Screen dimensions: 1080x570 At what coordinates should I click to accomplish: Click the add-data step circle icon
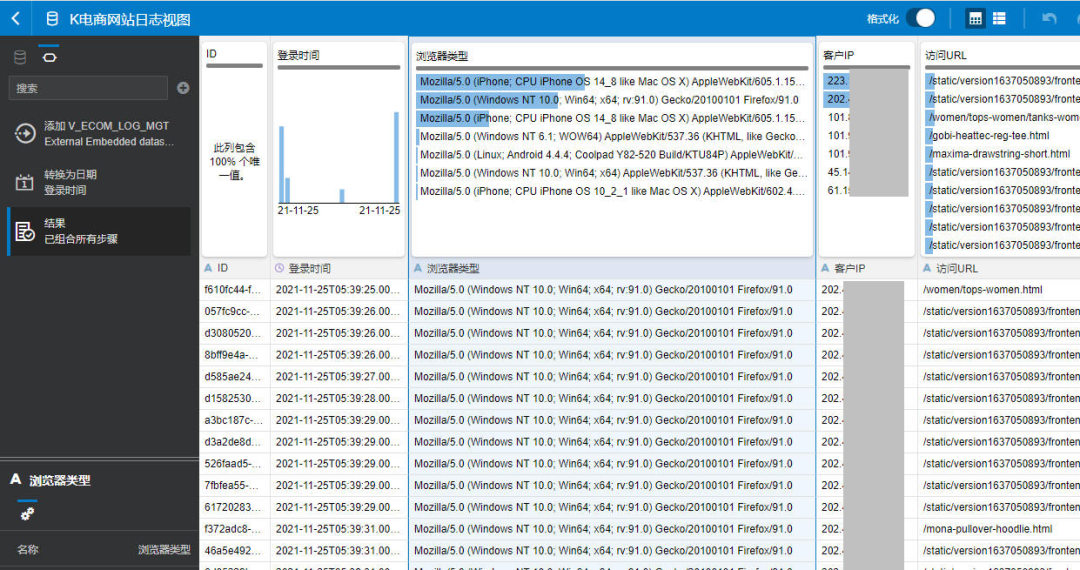pyautogui.click(x=25, y=134)
